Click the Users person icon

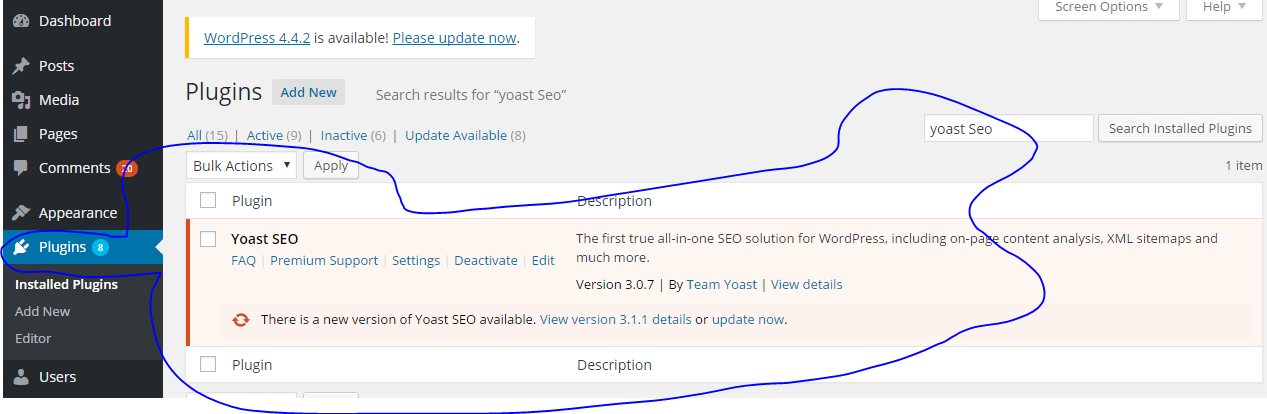point(21,377)
